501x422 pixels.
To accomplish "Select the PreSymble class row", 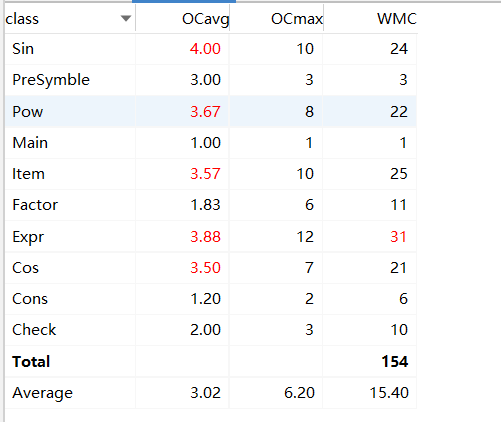I will point(211,80).
